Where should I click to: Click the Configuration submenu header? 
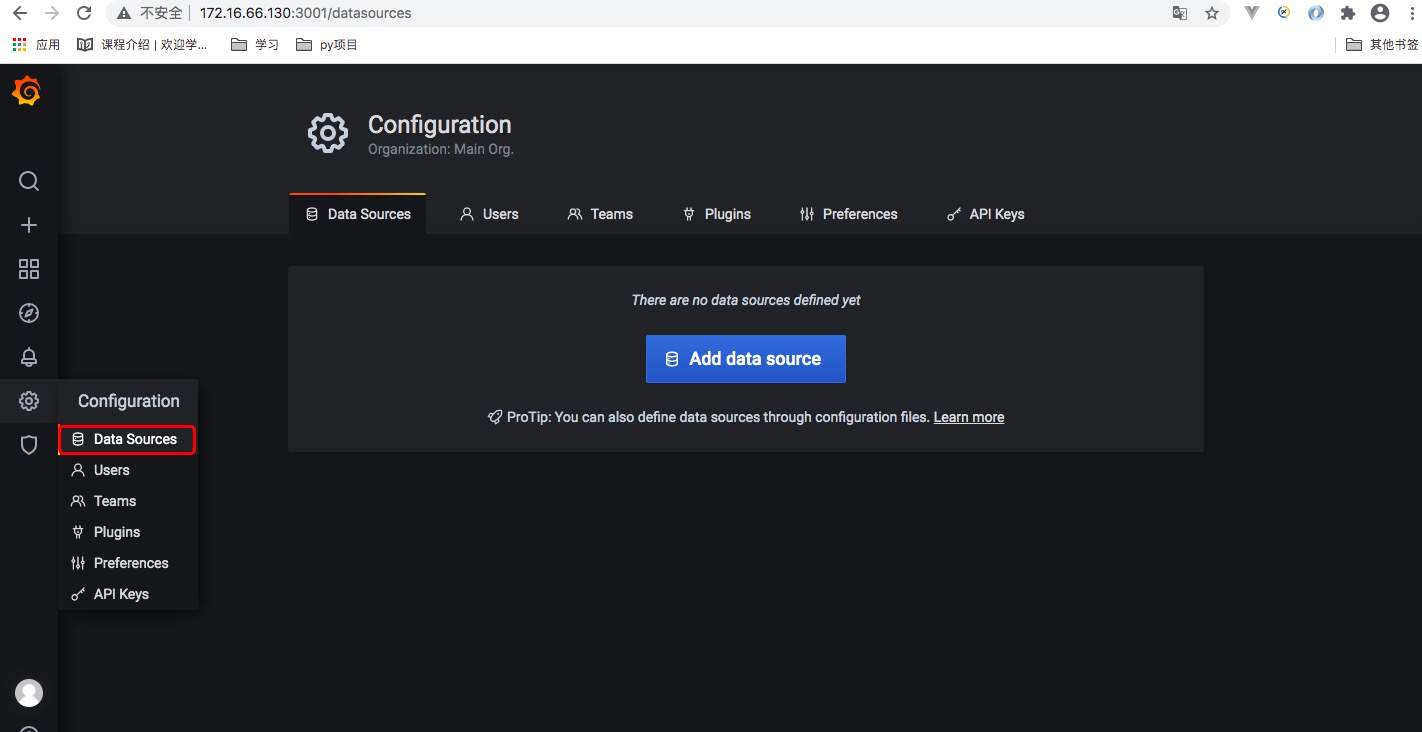(128, 401)
